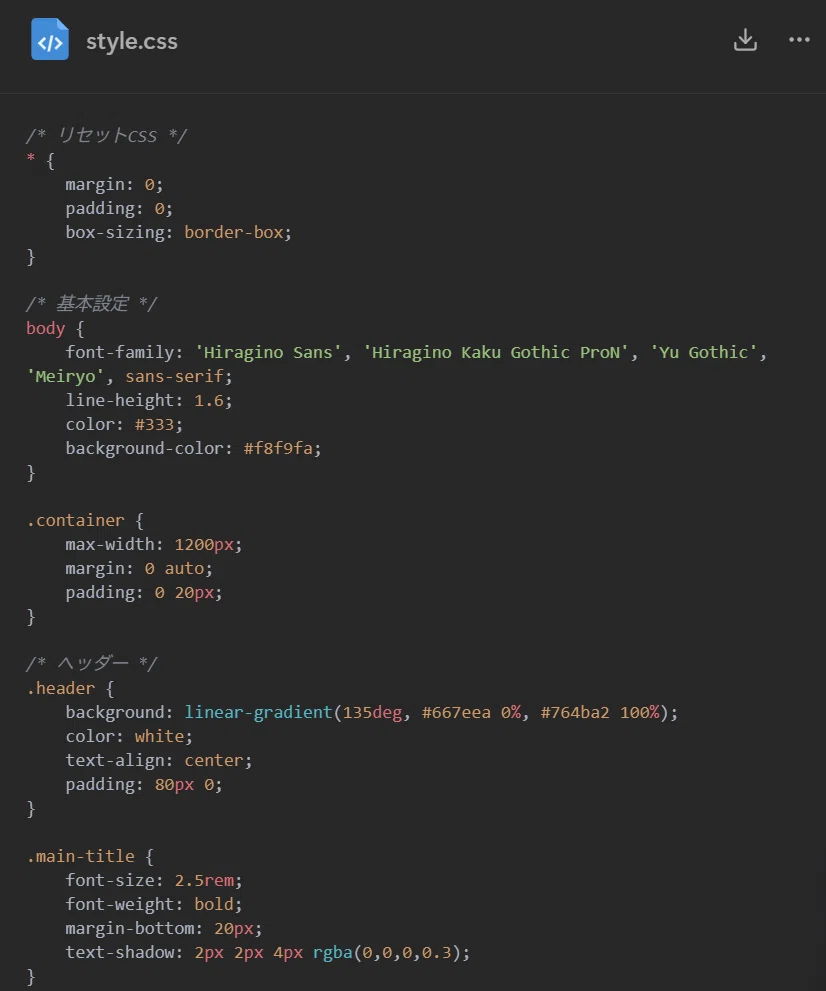This screenshot has width=826, height=991.
Task: Click the 'Meiryo' font name
Action: tap(66, 377)
